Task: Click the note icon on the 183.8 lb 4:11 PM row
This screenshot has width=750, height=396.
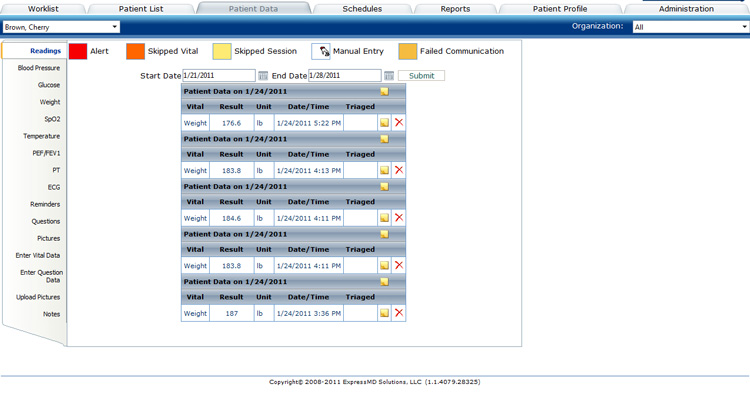Action: click(x=385, y=265)
